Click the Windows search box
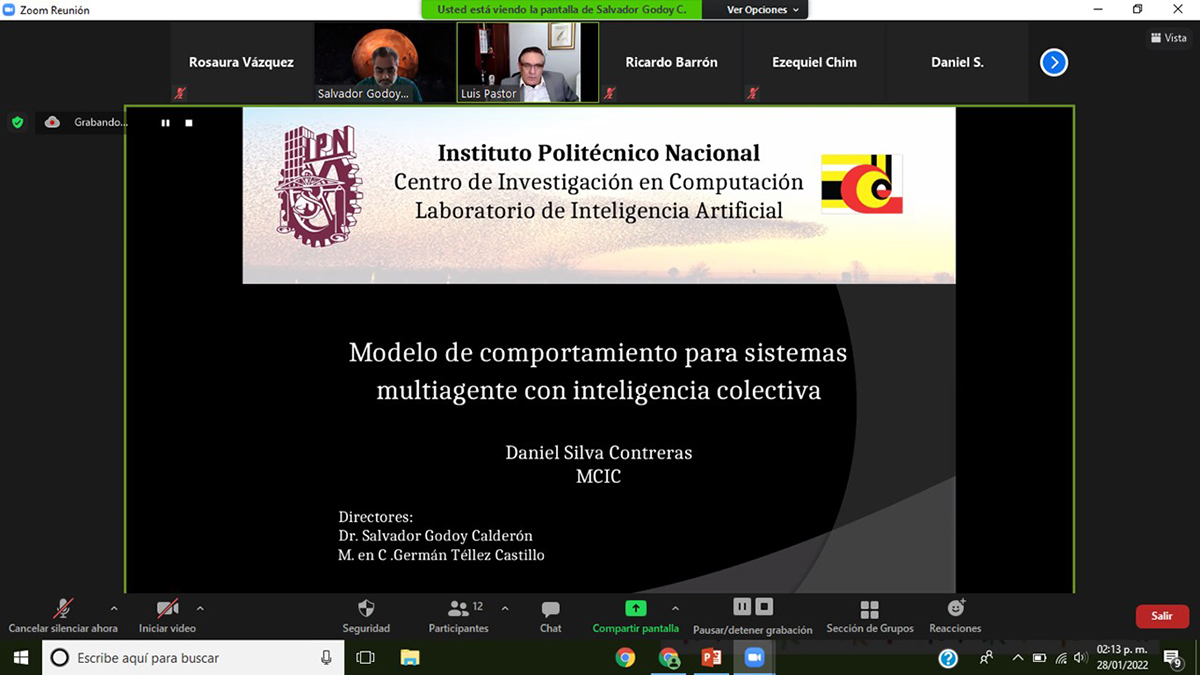Image resolution: width=1200 pixels, height=675 pixels. [x=191, y=658]
